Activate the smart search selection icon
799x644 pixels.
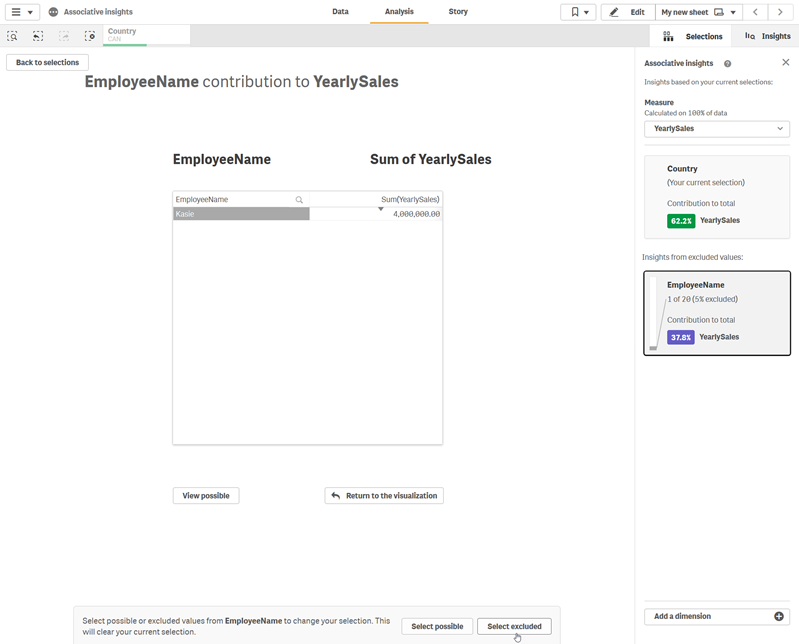[x=12, y=36]
